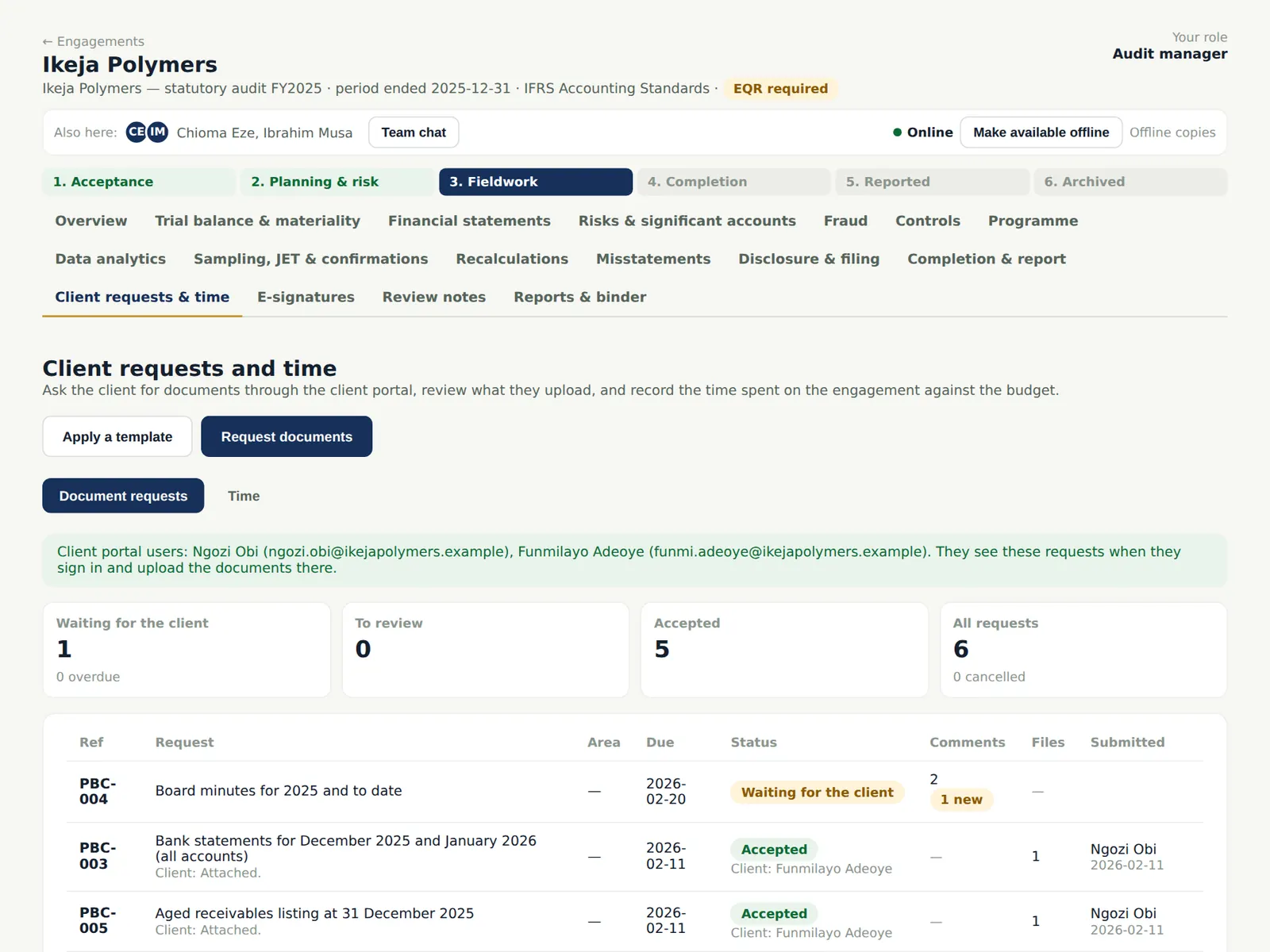Viewport: 1270px width, 952px height.
Task: Go to Review notes tab
Action: pyautogui.click(x=434, y=297)
